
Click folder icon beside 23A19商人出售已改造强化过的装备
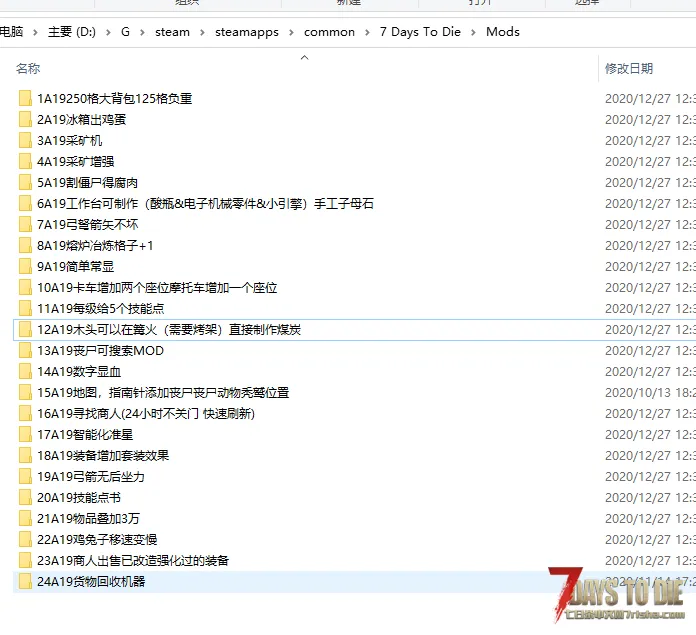coord(25,560)
